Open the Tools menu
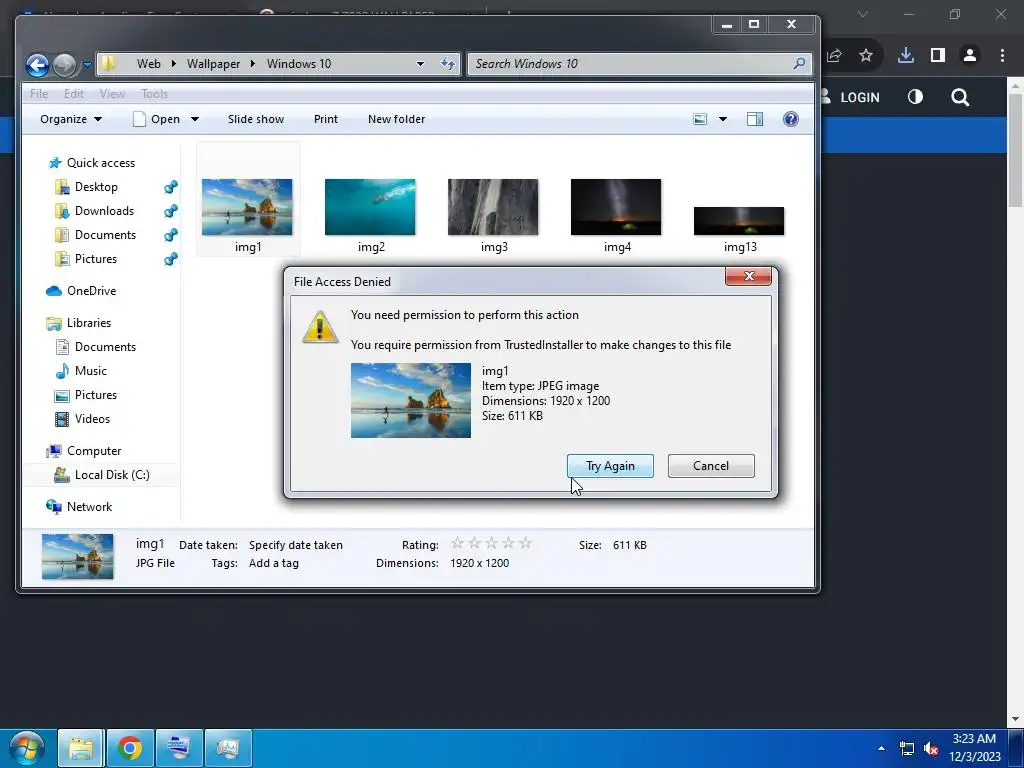The width and height of the screenshot is (1024, 768). point(155,94)
